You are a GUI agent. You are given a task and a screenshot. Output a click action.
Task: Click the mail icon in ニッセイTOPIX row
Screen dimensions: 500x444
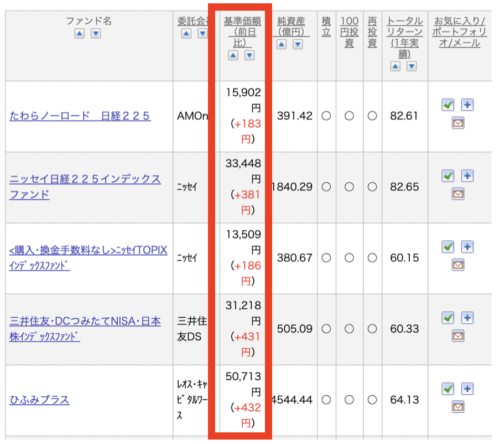[x=458, y=265]
